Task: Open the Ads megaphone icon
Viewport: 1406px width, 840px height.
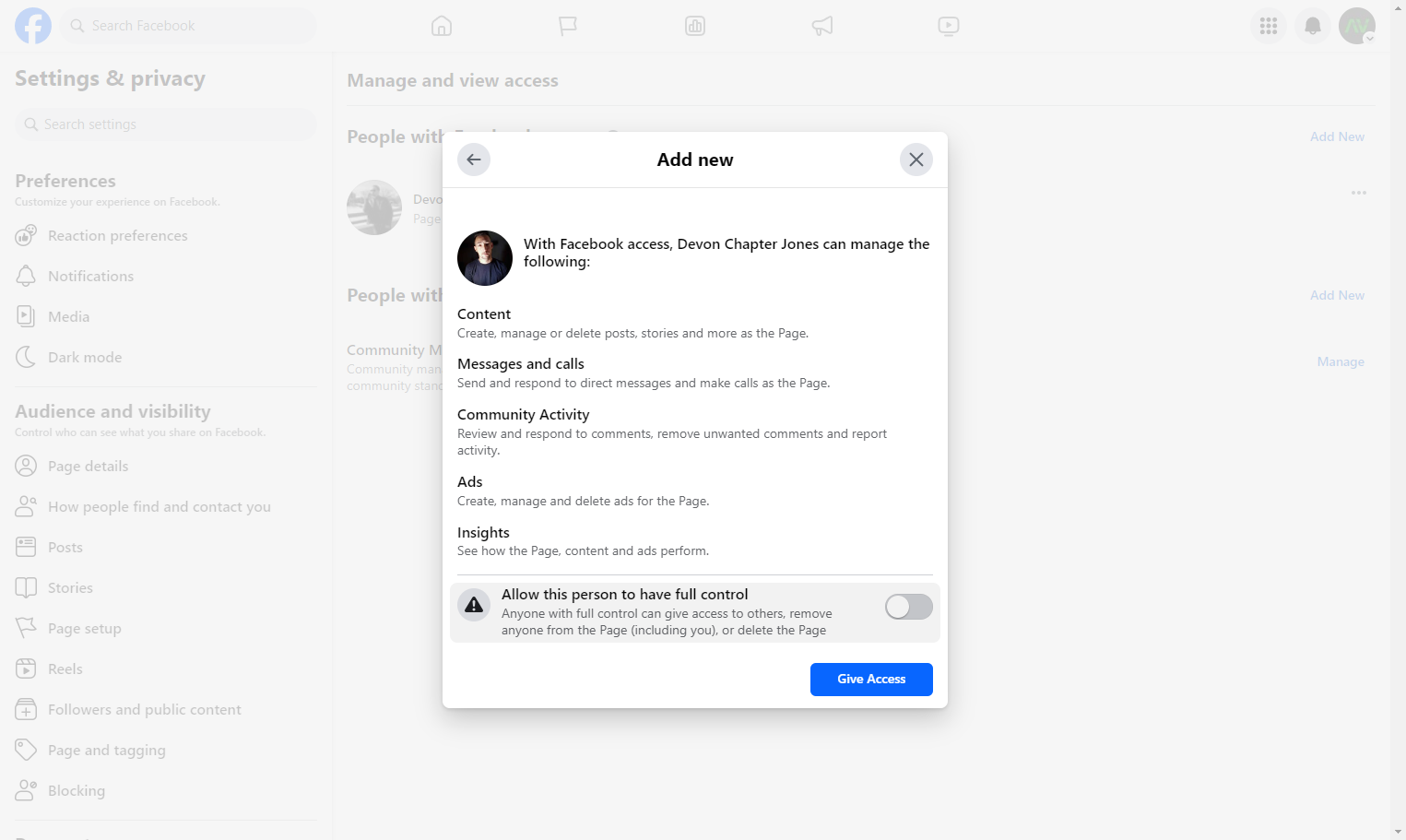Action: [822, 26]
